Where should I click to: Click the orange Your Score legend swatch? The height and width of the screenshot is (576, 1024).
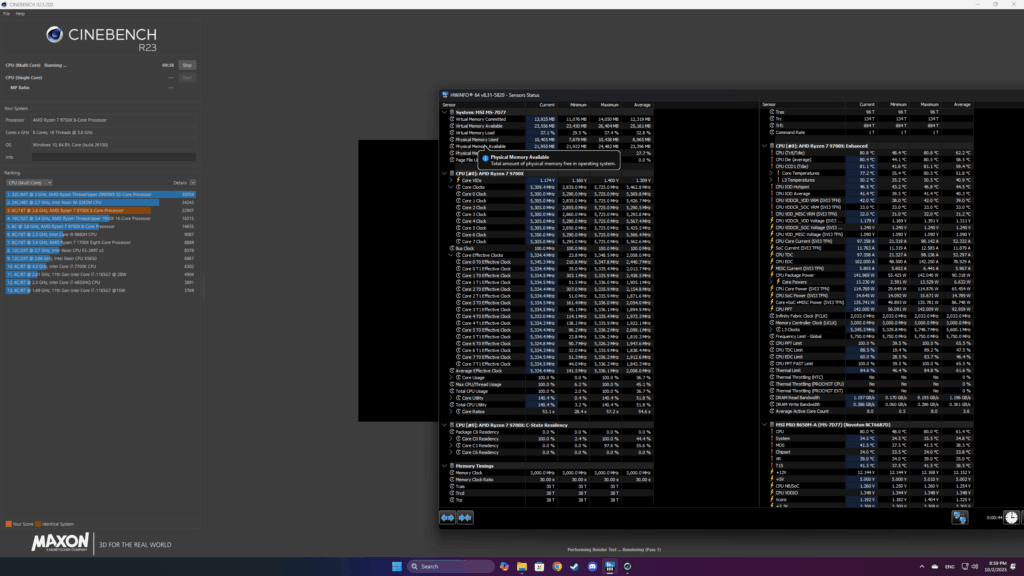[8, 524]
